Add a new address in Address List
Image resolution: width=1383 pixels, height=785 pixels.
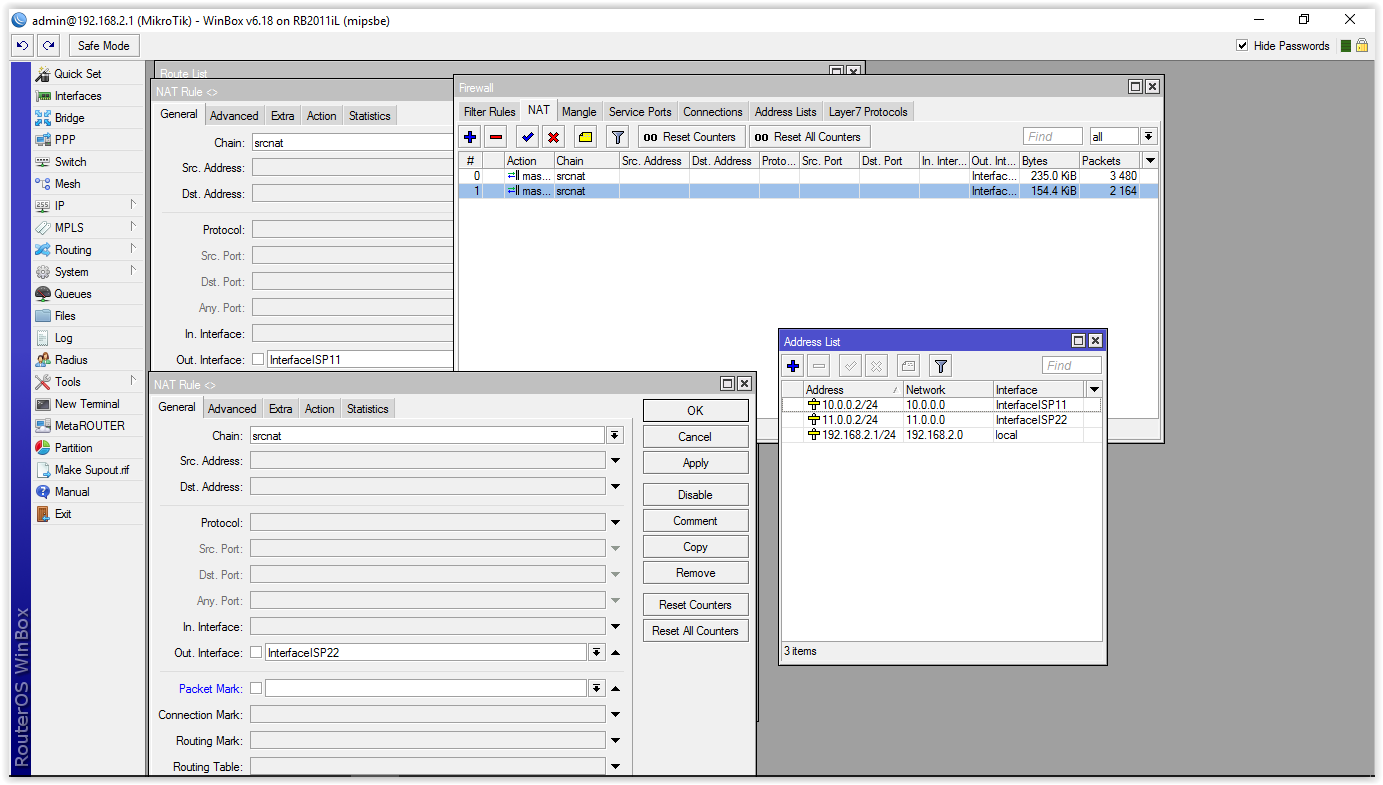point(792,365)
